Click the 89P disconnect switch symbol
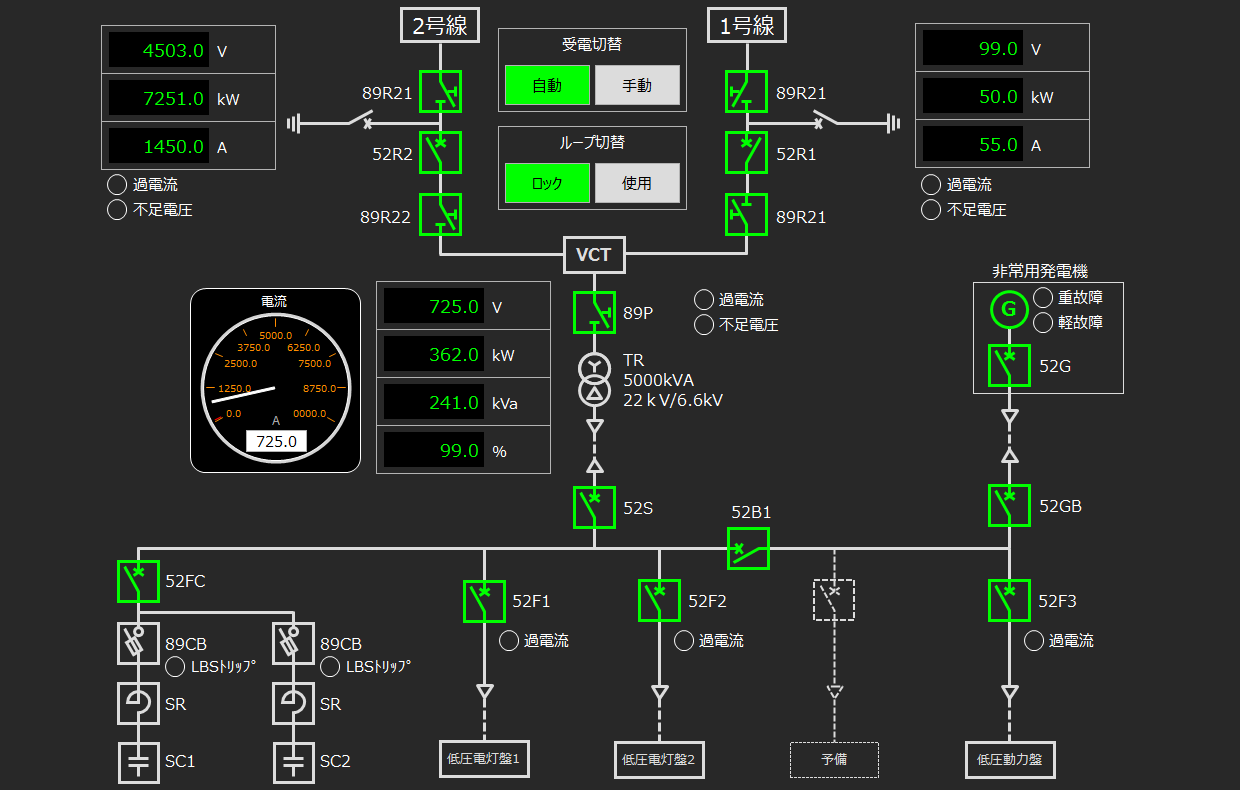Viewport: 1240px width, 790px height. [x=594, y=312]
